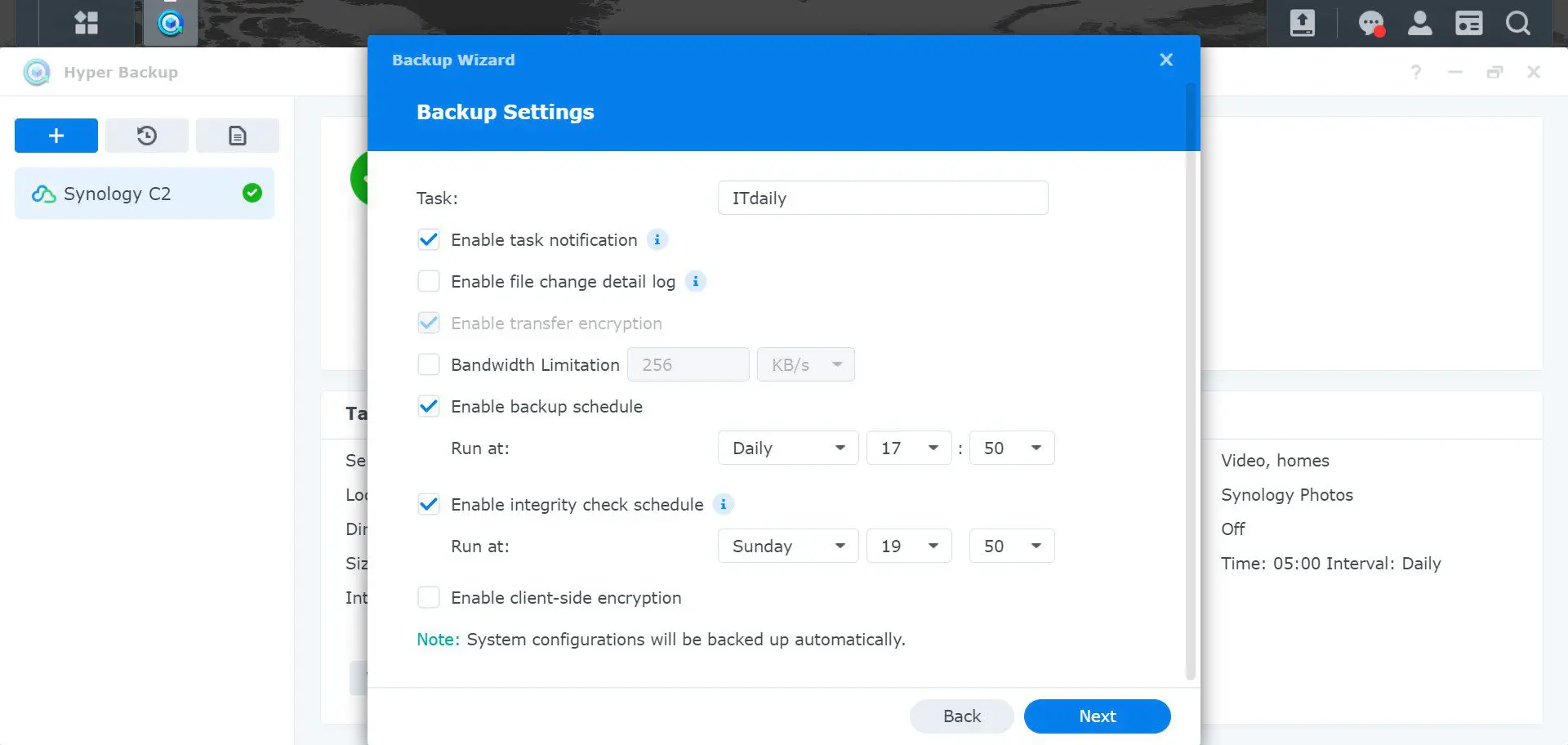Expand the Sunday integrity check day dropdown
This screenshot has height=745, width=1568.
(x=787, y=546)
